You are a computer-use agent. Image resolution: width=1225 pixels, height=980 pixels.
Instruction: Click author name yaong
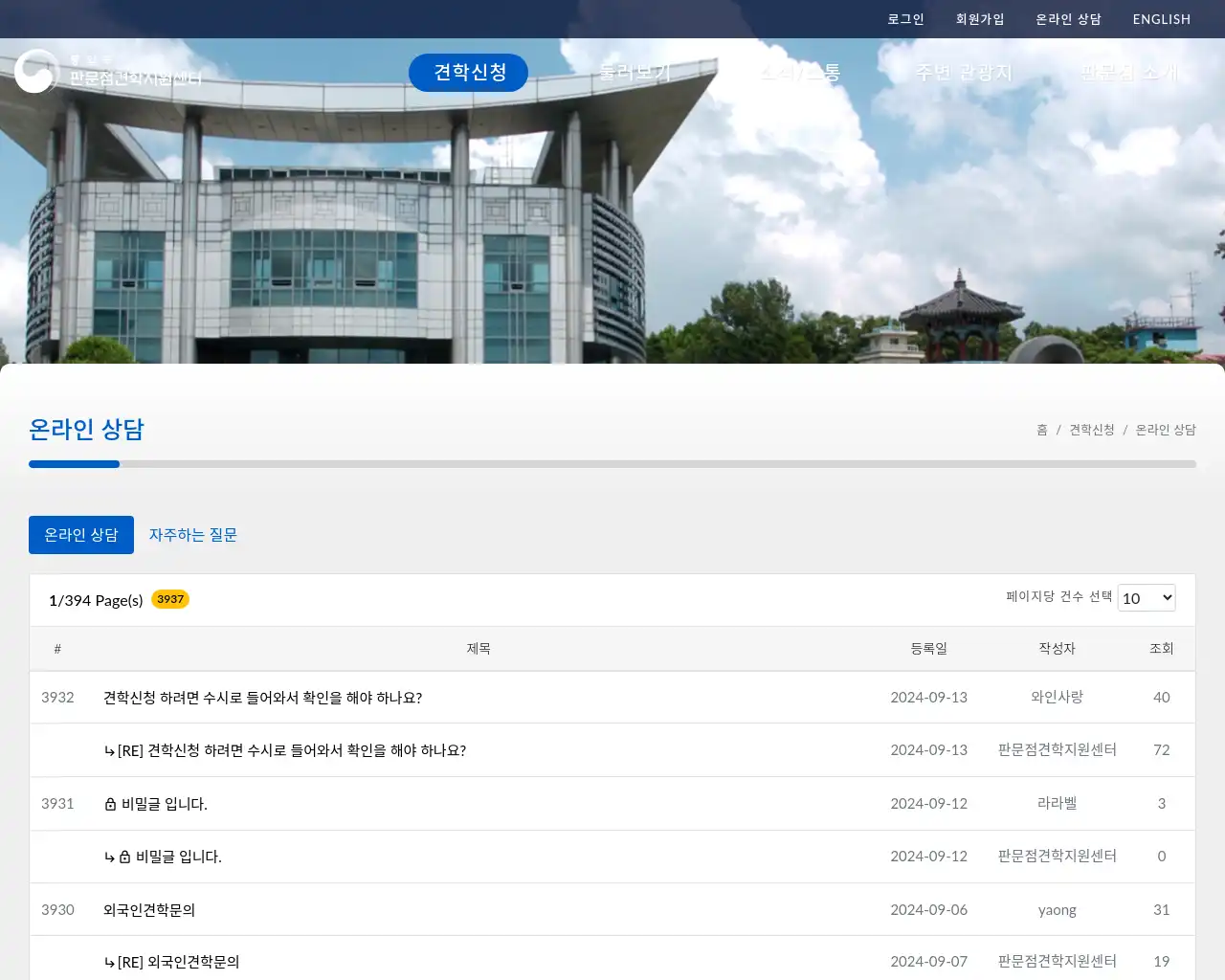[x=1057, y=909]
